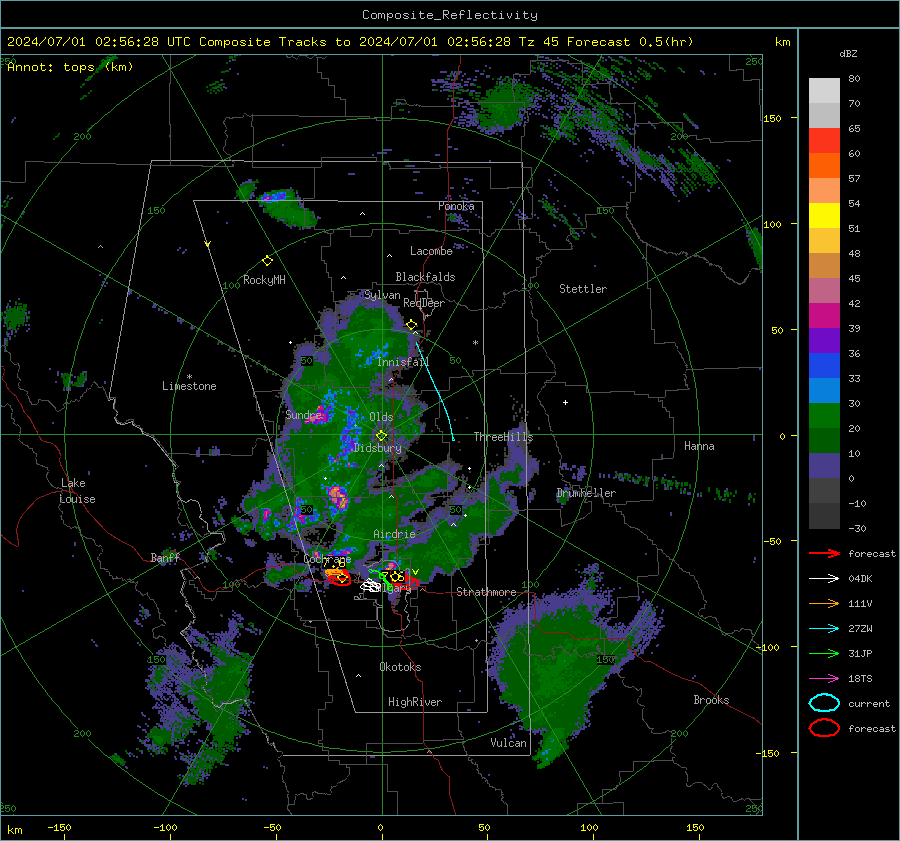Image resolution: width=900 pixels, height=841 pixels.
Task: Click the 18TS track name in legend
Action: coord(860,679)
